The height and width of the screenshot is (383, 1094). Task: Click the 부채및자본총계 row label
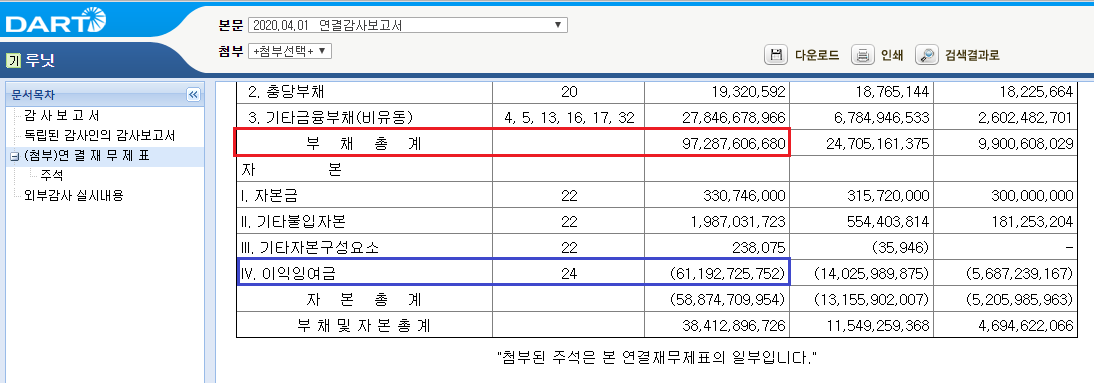[x=364, y=326]
